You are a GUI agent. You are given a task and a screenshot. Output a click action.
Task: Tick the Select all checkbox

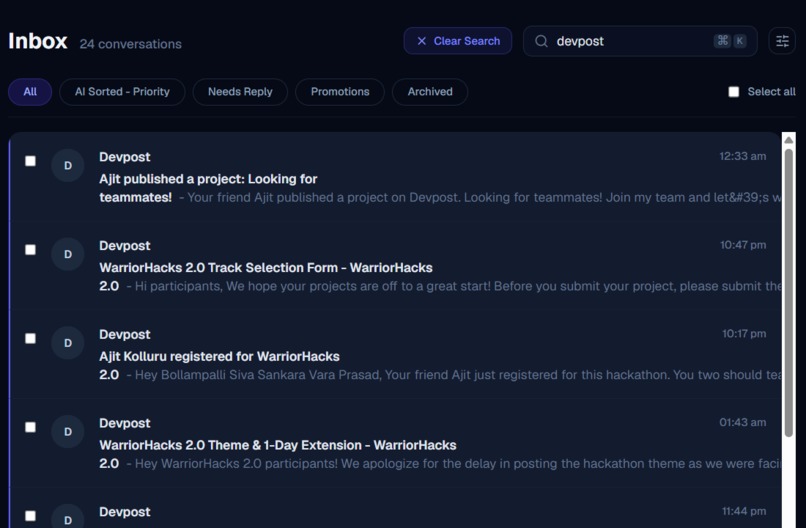click(x=734, y=92)
